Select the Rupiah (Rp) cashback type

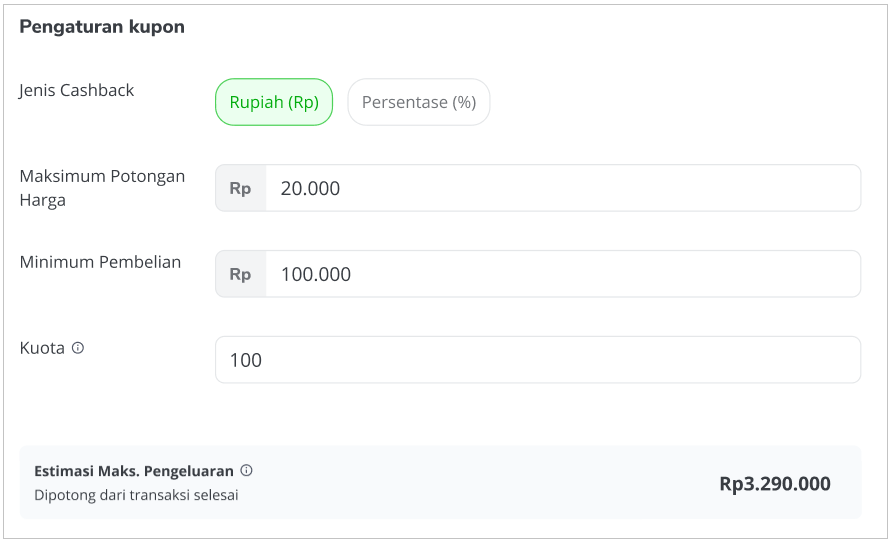click(x=274, y=102)
